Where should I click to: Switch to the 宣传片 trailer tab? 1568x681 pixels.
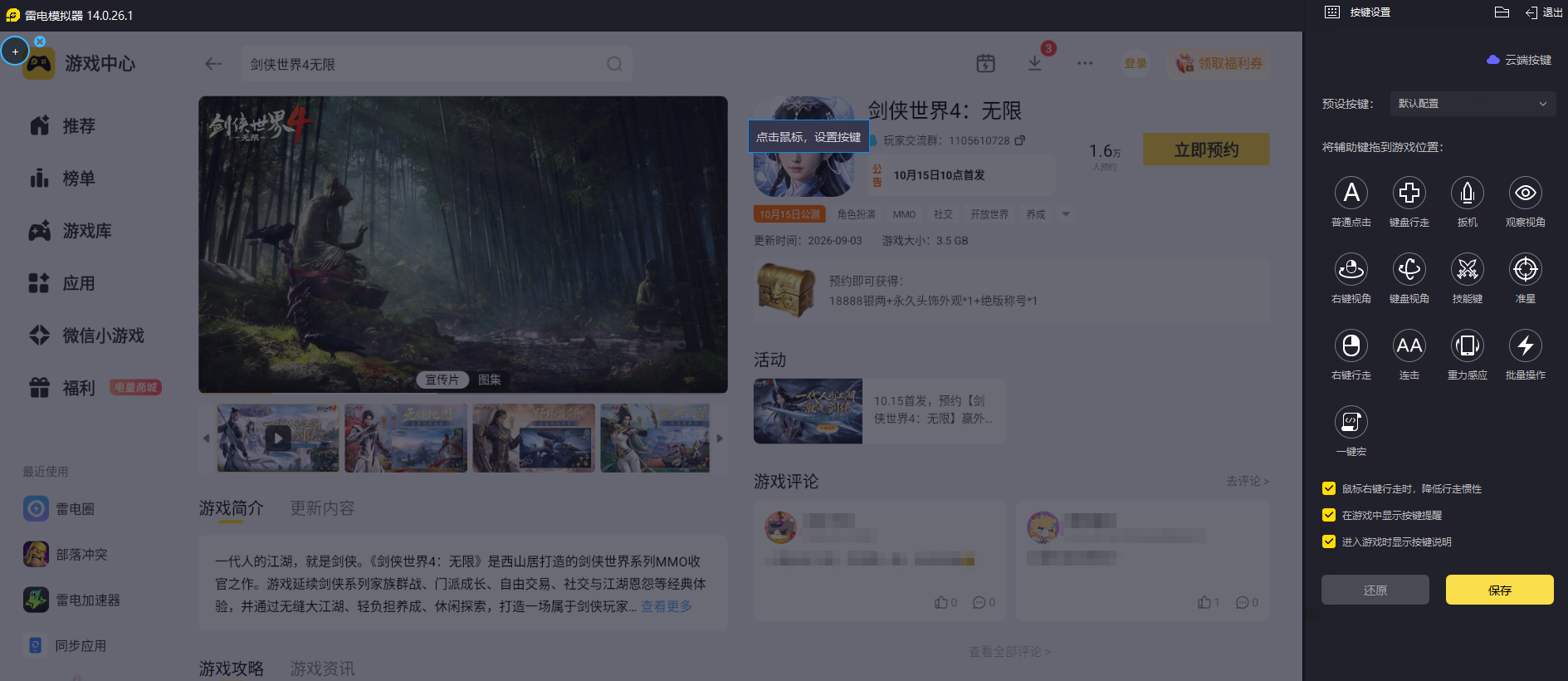(442, 380)
